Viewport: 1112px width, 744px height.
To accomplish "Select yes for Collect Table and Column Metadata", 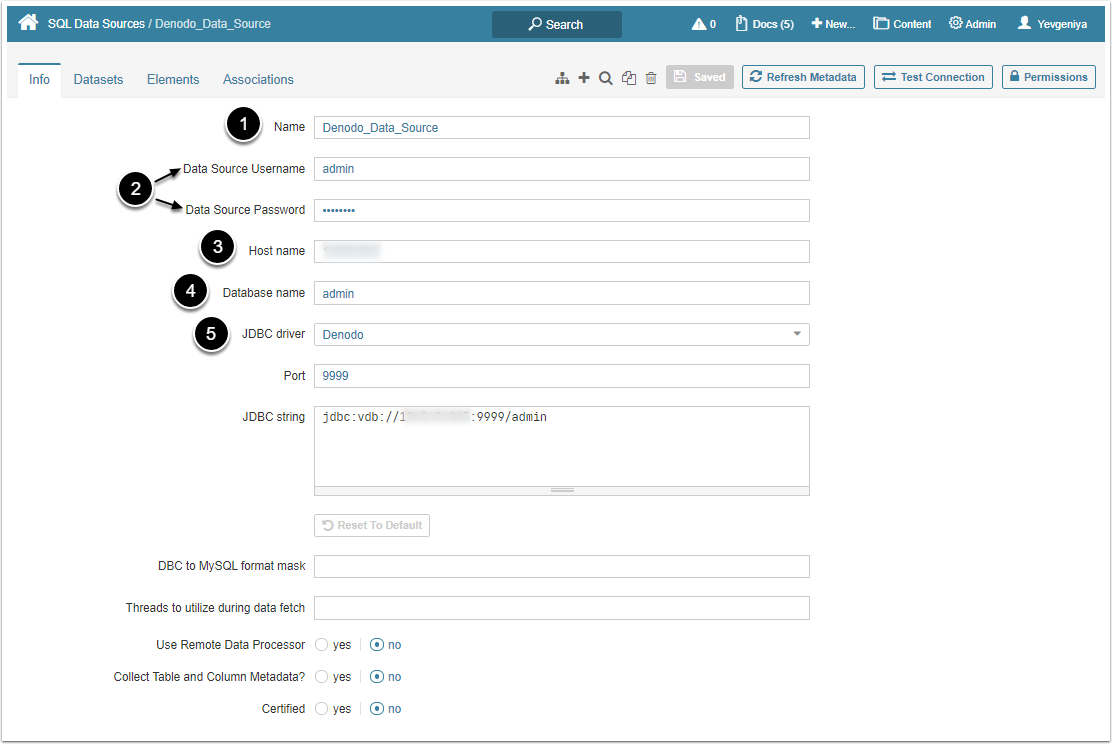I will (x=322, y=677).
